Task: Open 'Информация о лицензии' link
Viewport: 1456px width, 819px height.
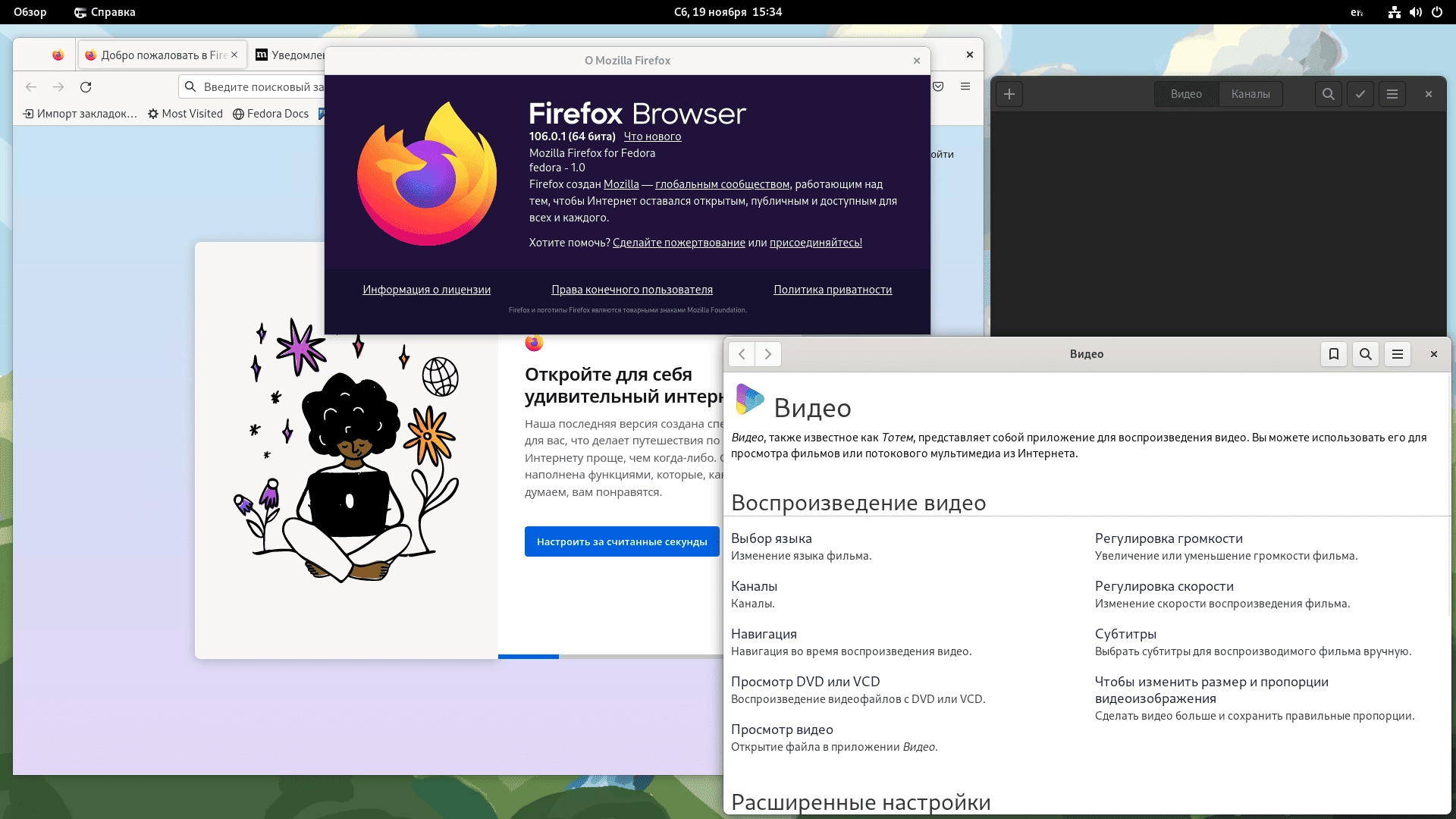Action: click(x=426, y=290)
